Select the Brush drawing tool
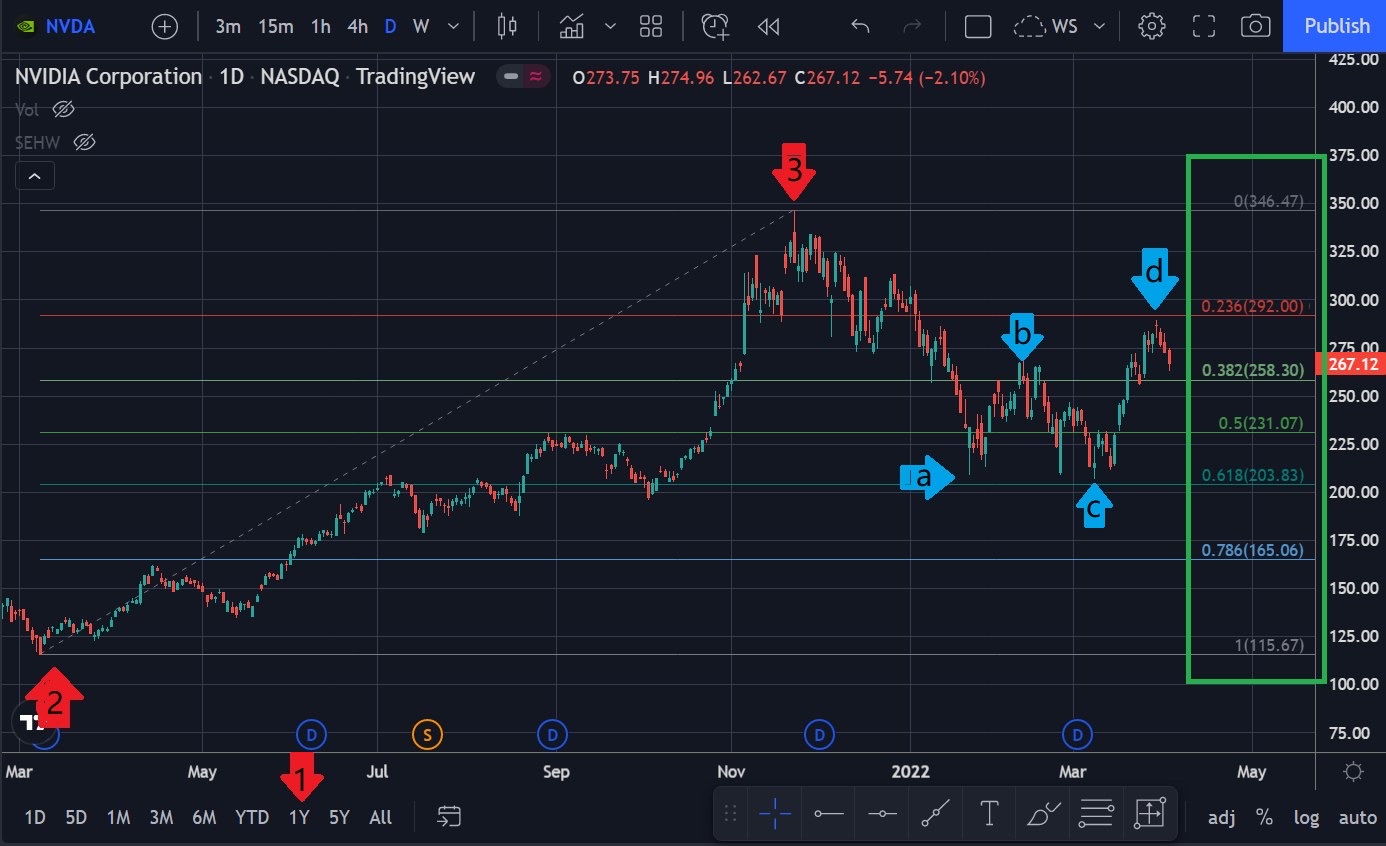The width and height of the screenshot is (1386, 846). click(1043, 814)
